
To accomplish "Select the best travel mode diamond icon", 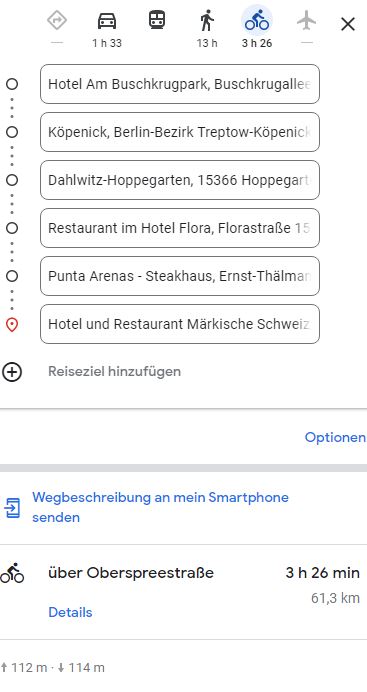I will pos(57,21).
